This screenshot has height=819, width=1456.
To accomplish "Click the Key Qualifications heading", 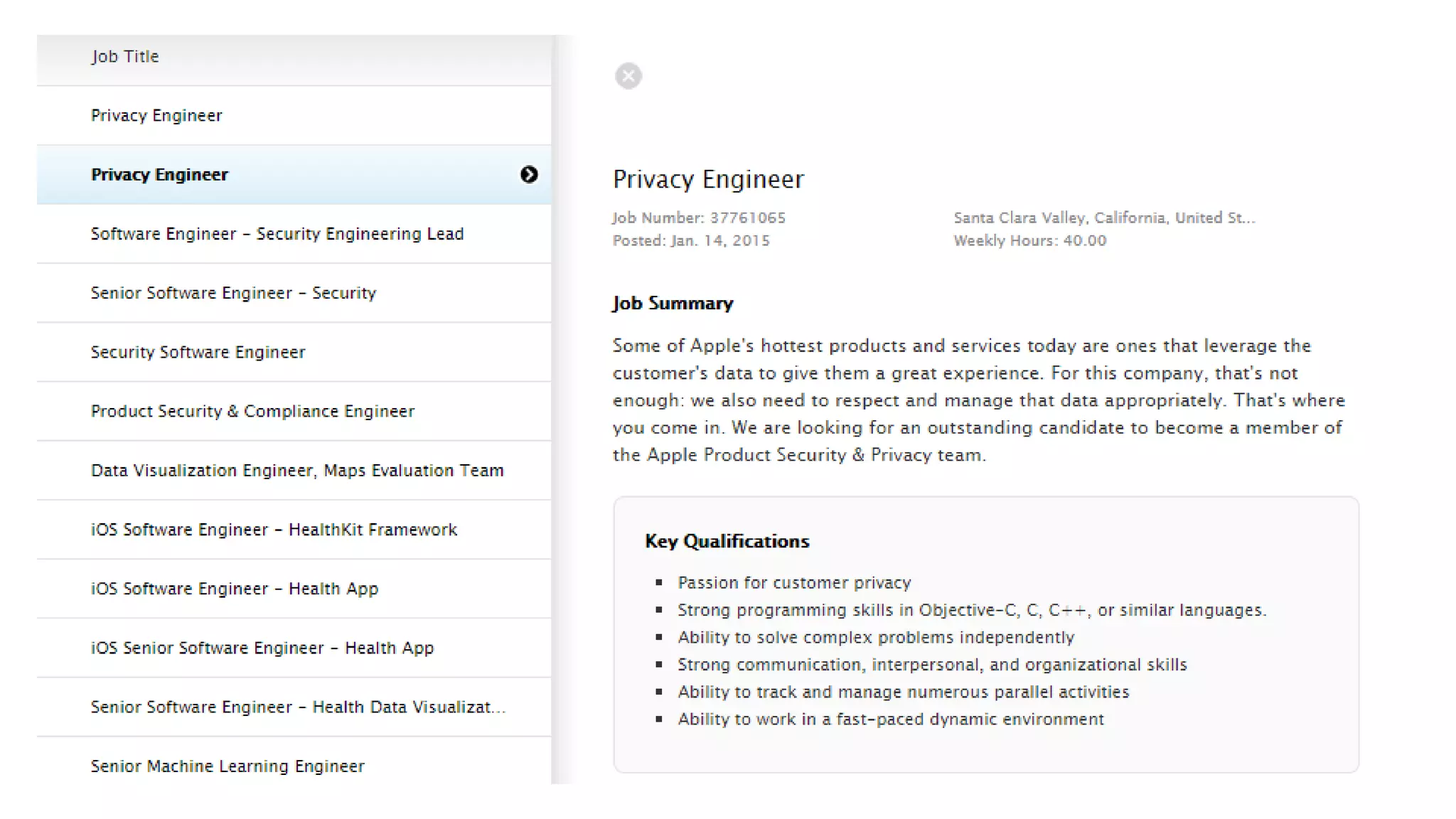I will [x=727, y=542].
